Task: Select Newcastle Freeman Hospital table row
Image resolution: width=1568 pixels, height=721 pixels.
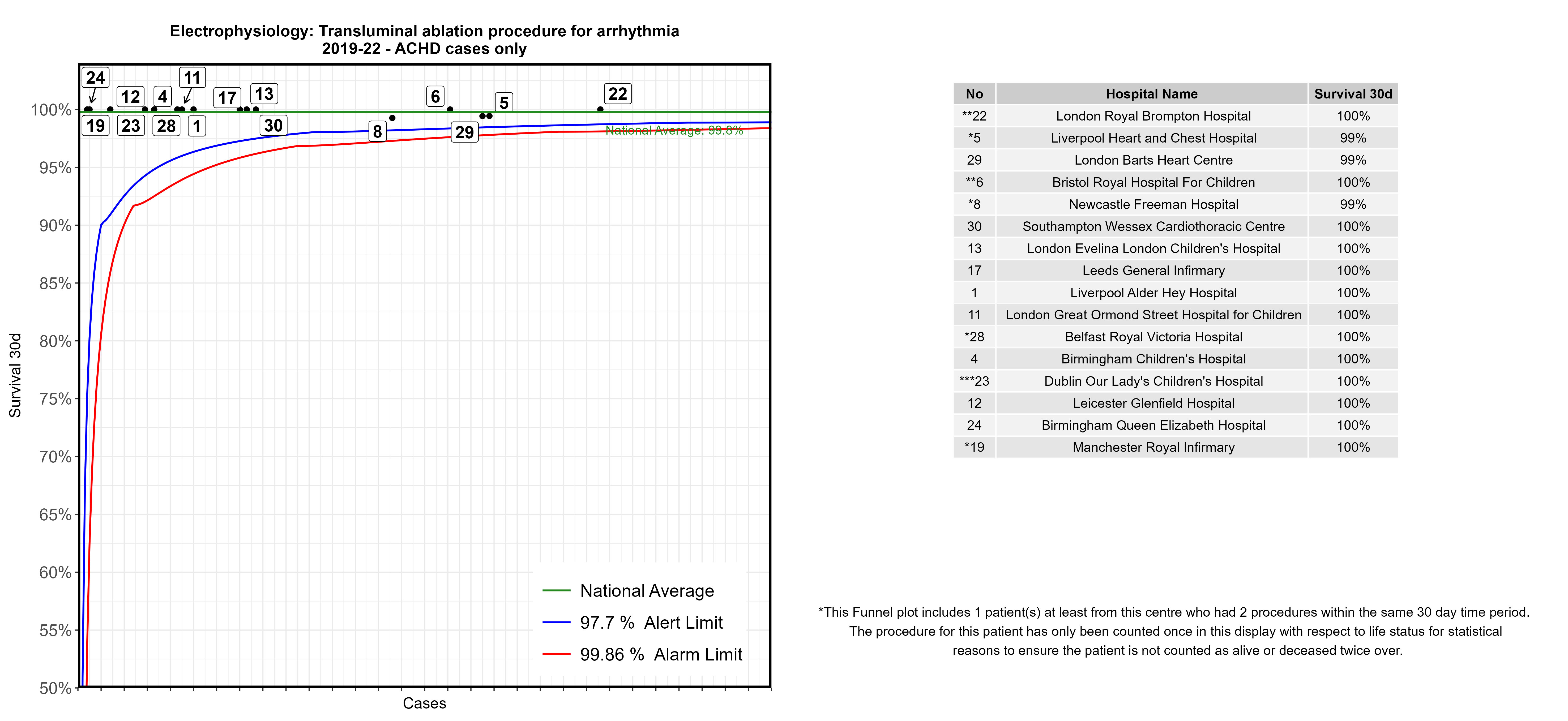Action: coord(1153,204)
